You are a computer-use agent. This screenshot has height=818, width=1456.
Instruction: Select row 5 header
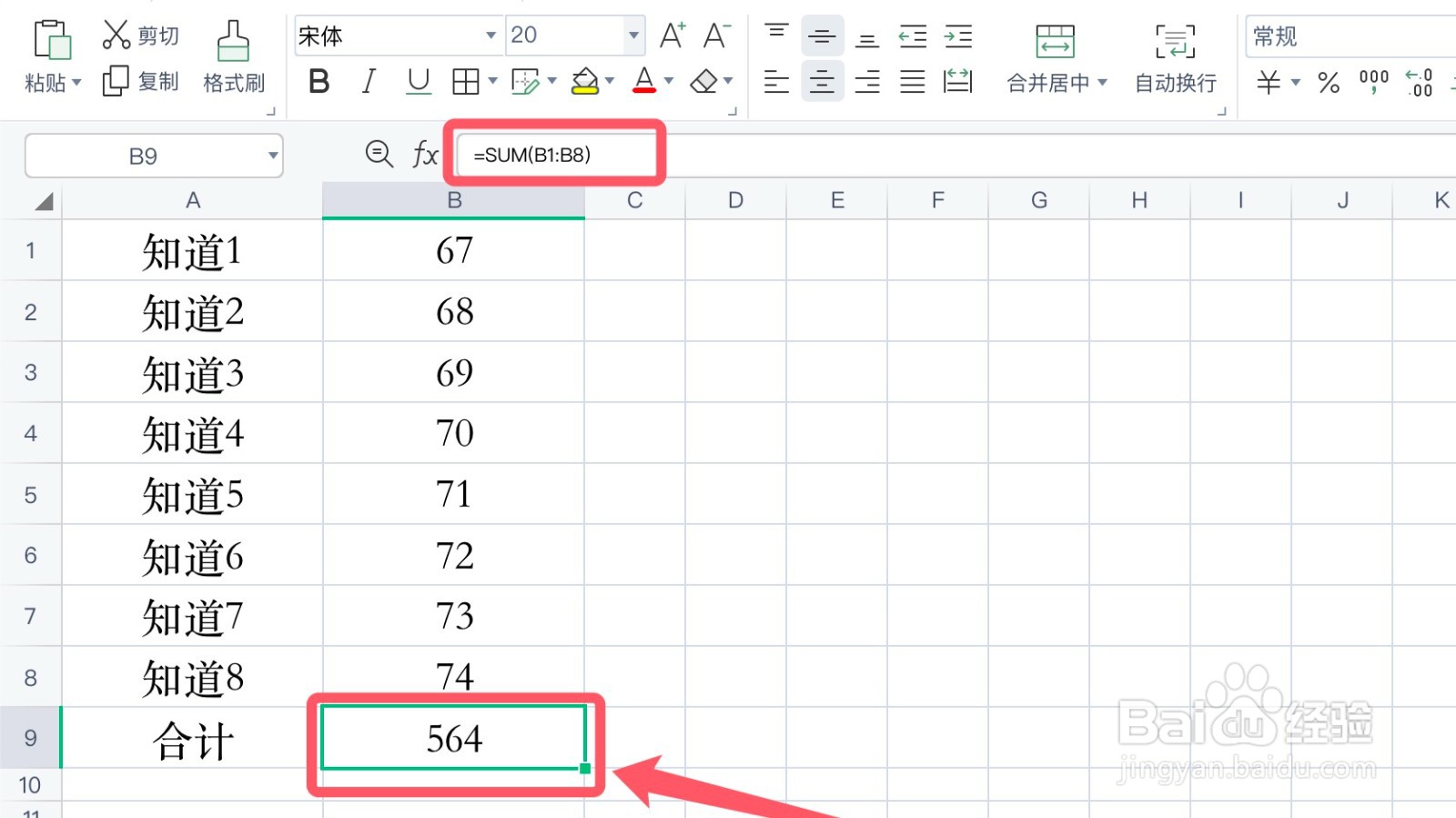[30, 494]
